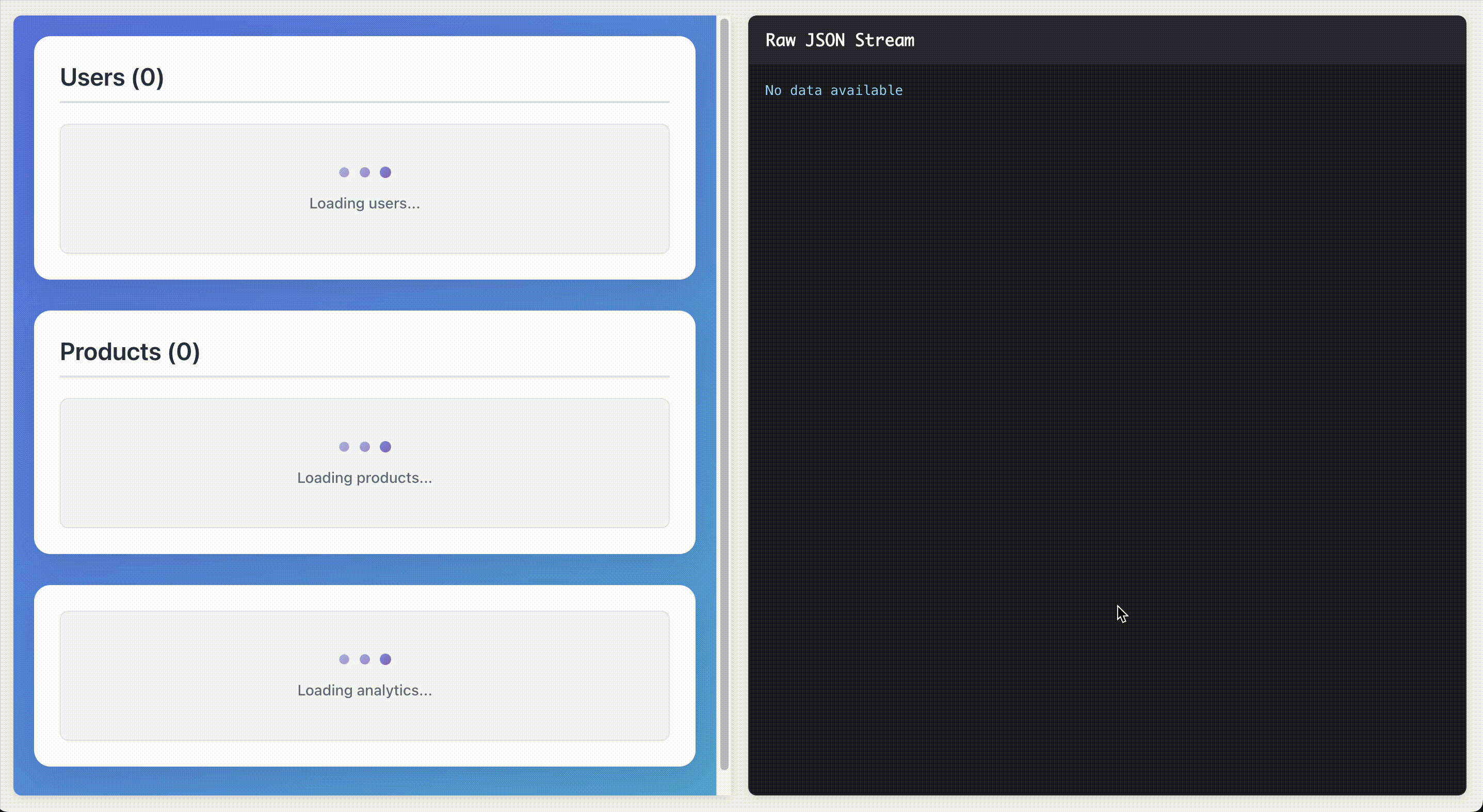Click the Raw JSON Stream title
Image resolution: width=1483 pixels, height=812 pixels.
840,40
